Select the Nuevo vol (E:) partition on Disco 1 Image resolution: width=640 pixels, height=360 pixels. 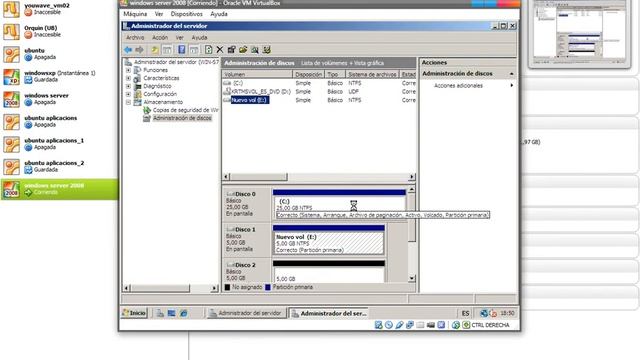pos(329,243)
